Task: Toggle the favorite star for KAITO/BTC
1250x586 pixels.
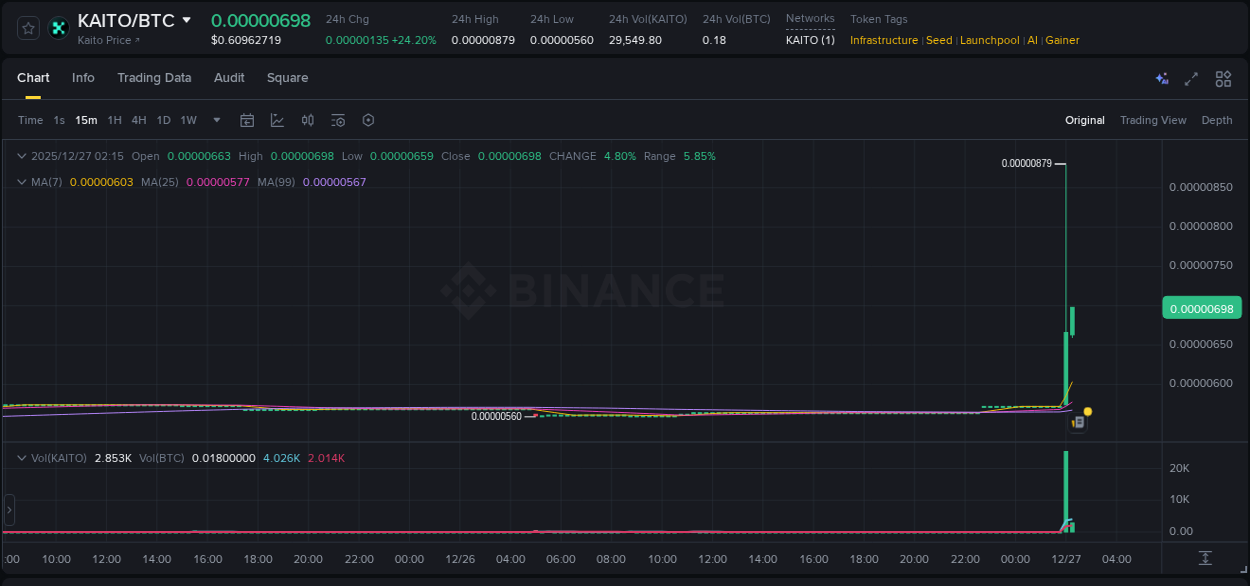Action: 27,28
